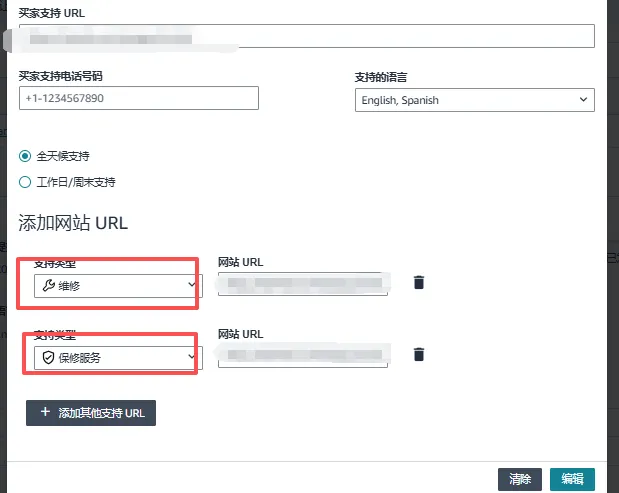Expand the 维修 support type dropdown
The image size is (619, 493).
pyautogui.click(x=118, y=286)
